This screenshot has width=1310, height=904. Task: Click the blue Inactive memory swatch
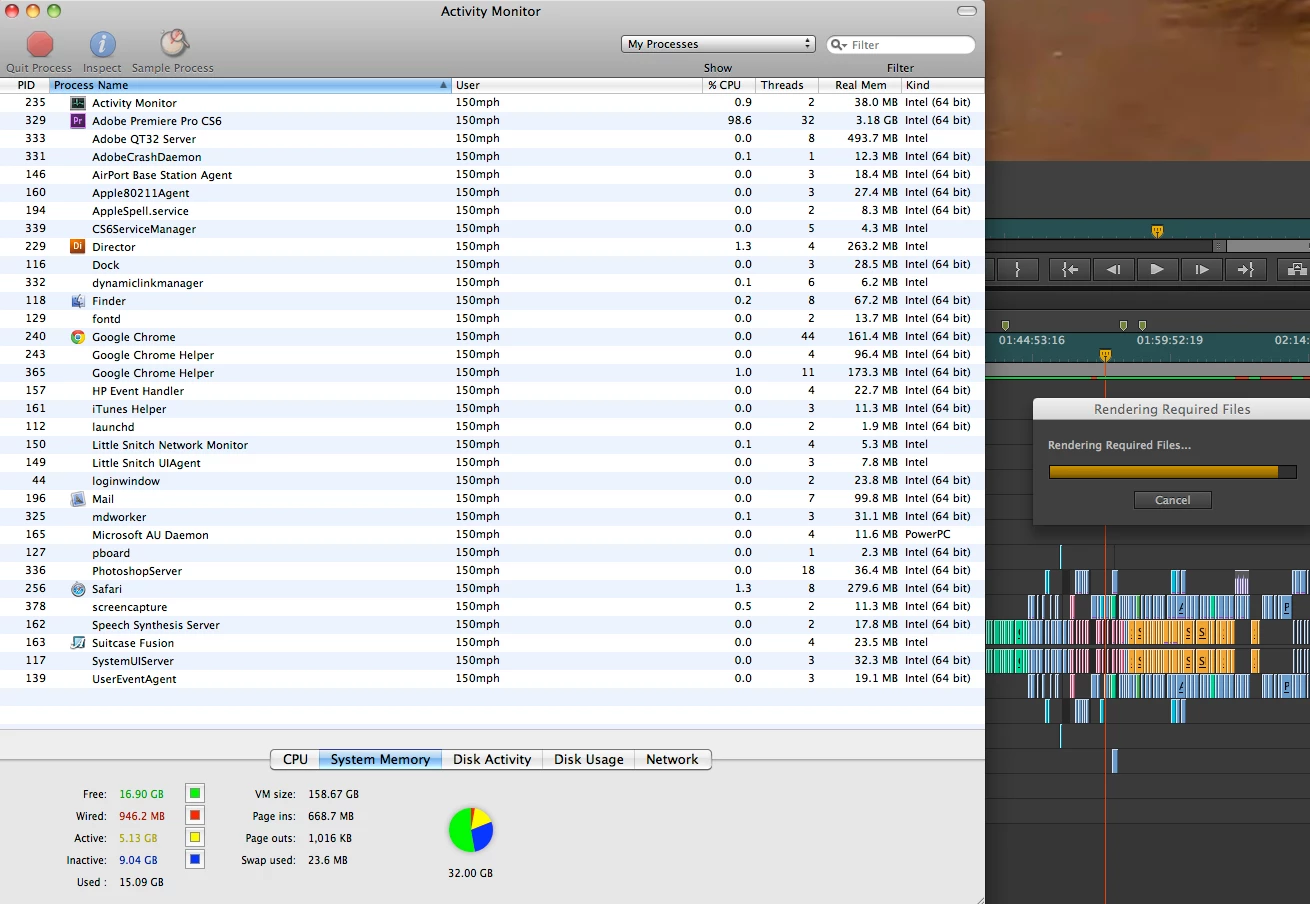(x=195, y=859)
